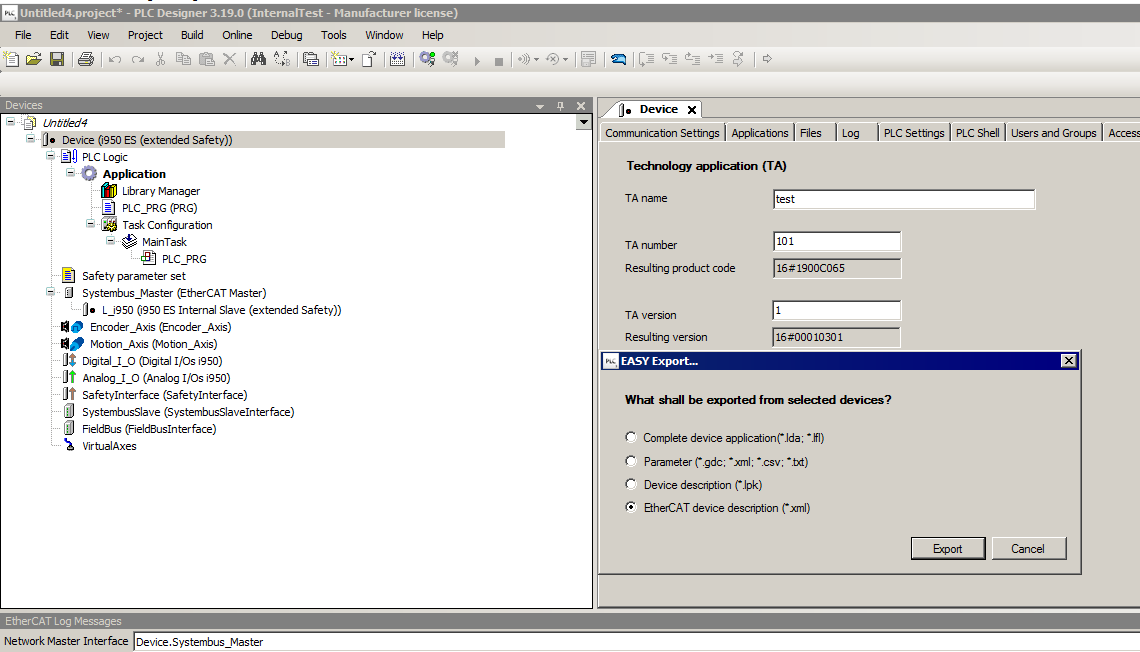Click the Open project folder icon

point(34,59)
